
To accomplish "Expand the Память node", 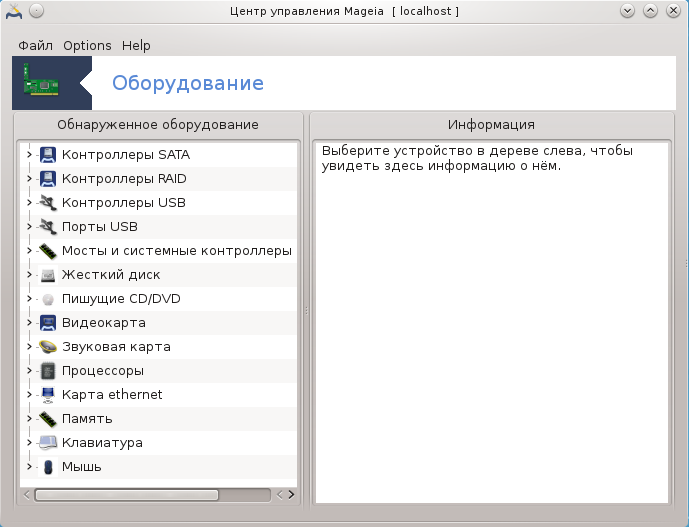I will (29, 419).
